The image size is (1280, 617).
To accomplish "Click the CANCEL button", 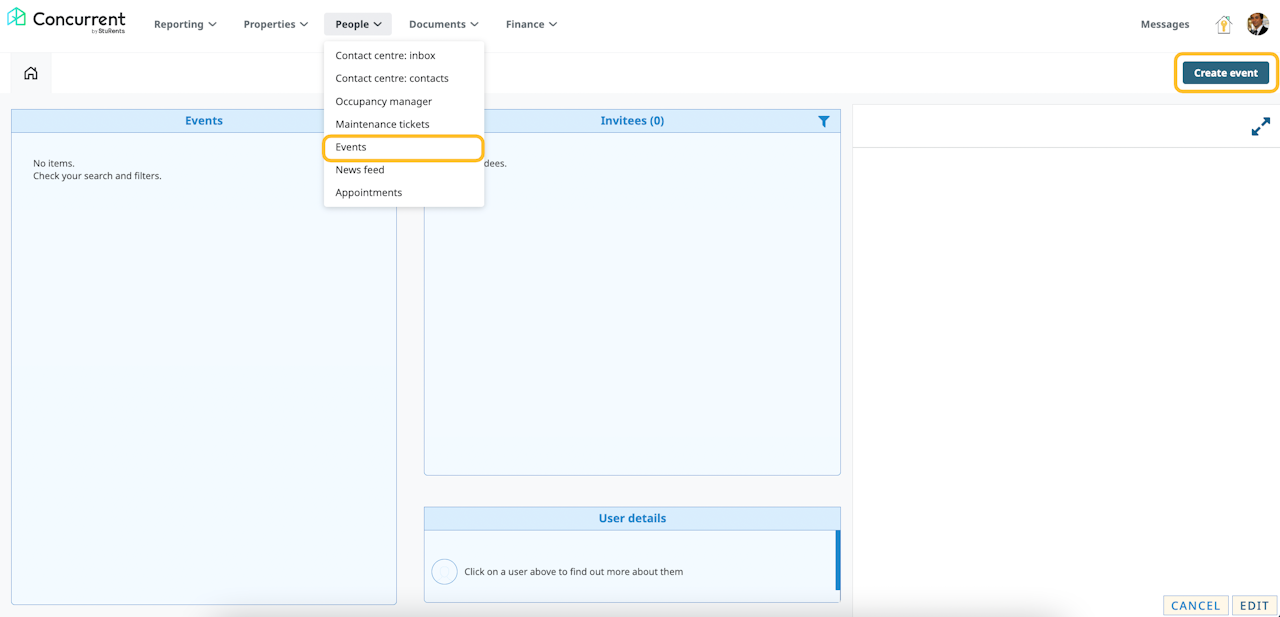I will point(1196,605).
